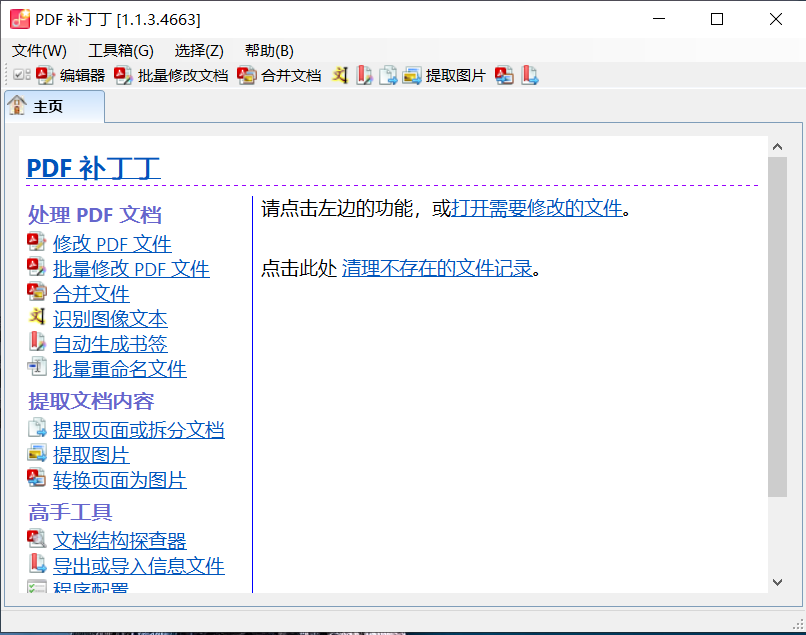Open 转换页面为图片 via its sidebar icon
The height and width of the screenshot is (635, 806).
[x=36, y=479]
